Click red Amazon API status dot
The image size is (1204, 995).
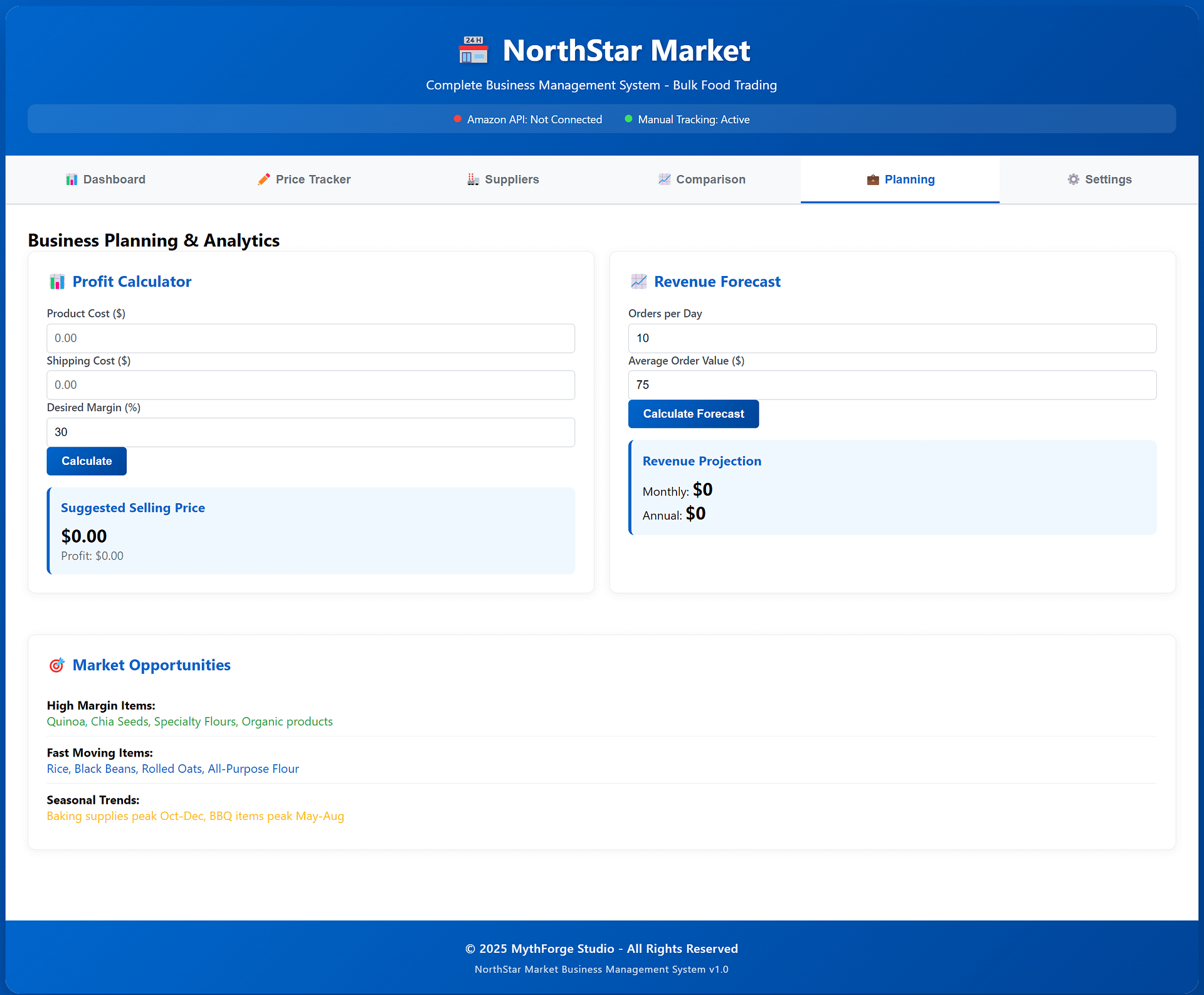pyautogui.click(x=458, y=119)
